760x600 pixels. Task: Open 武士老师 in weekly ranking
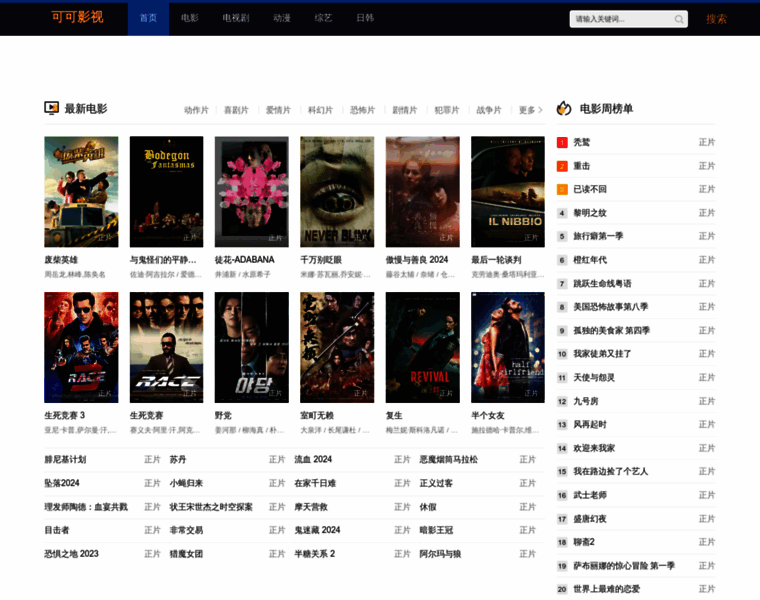[590, 495]
